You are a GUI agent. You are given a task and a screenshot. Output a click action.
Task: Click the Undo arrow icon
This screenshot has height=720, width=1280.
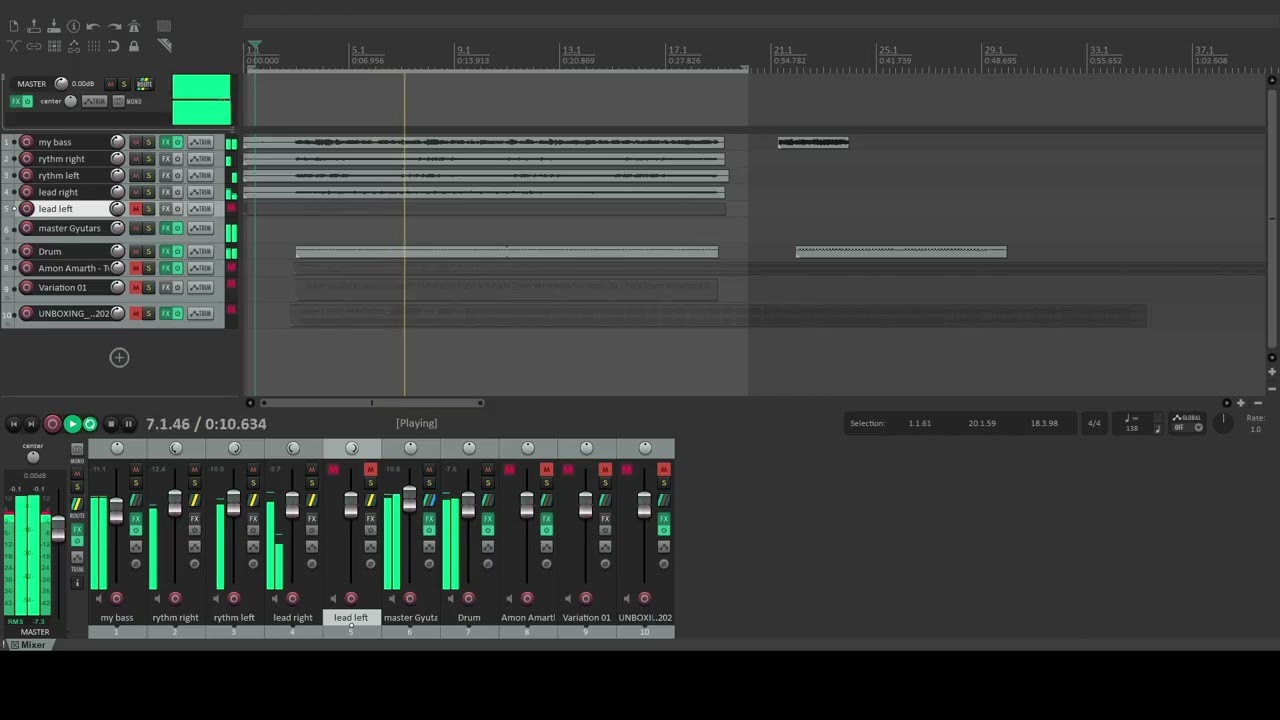click(x=93, y=26)
